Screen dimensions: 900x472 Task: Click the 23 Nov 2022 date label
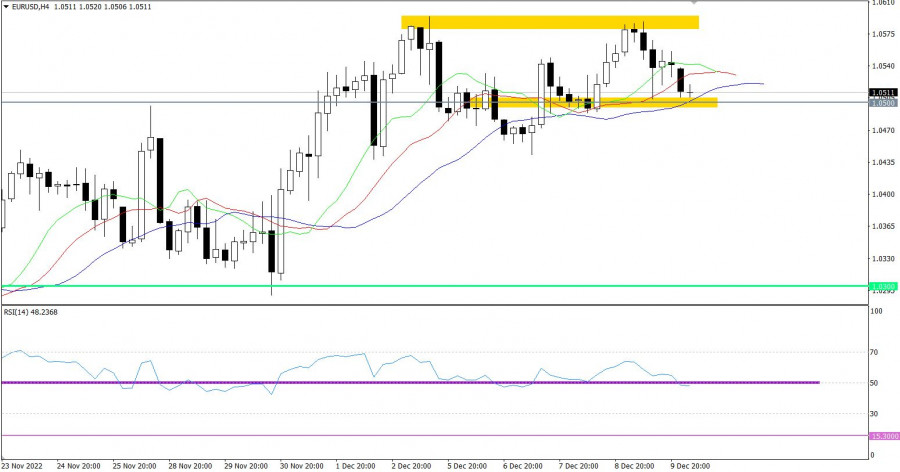coord(23,465)
